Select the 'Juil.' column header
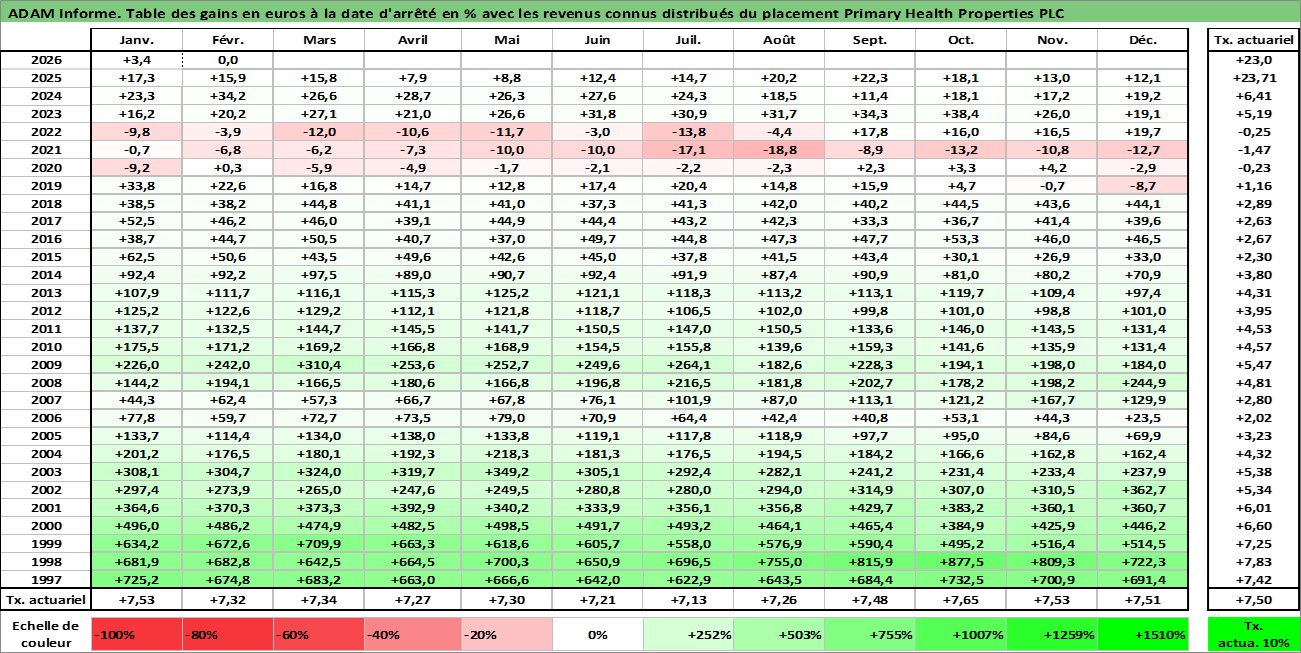 coord(688,40)
